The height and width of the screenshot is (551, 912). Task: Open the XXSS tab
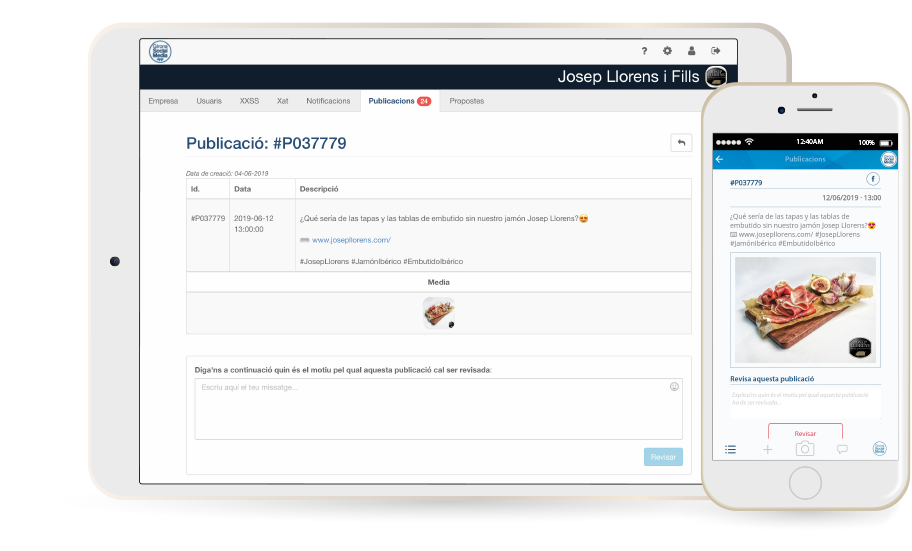tap(250, 101)
